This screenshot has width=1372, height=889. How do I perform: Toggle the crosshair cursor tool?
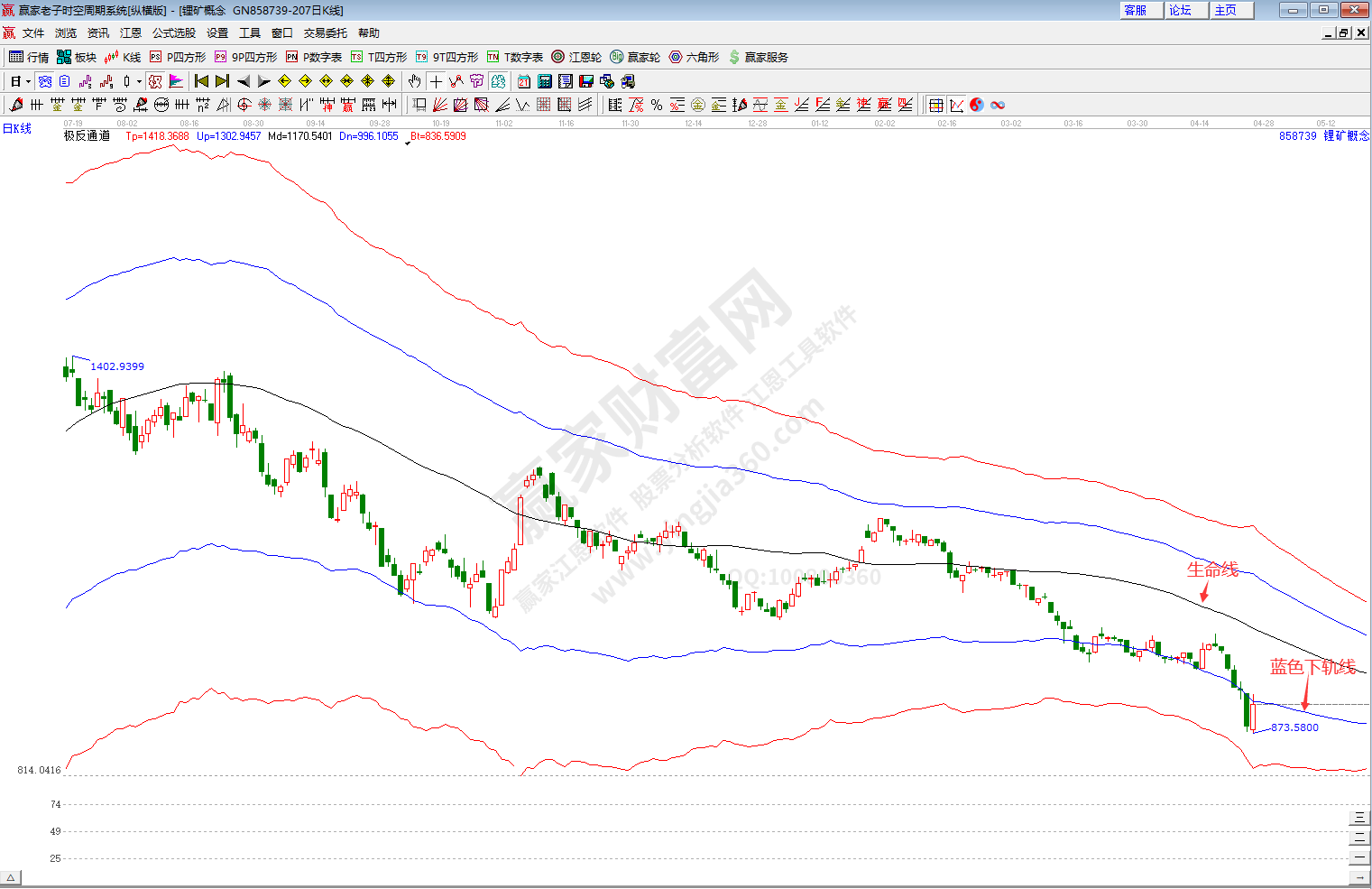[x=436, y=81]
